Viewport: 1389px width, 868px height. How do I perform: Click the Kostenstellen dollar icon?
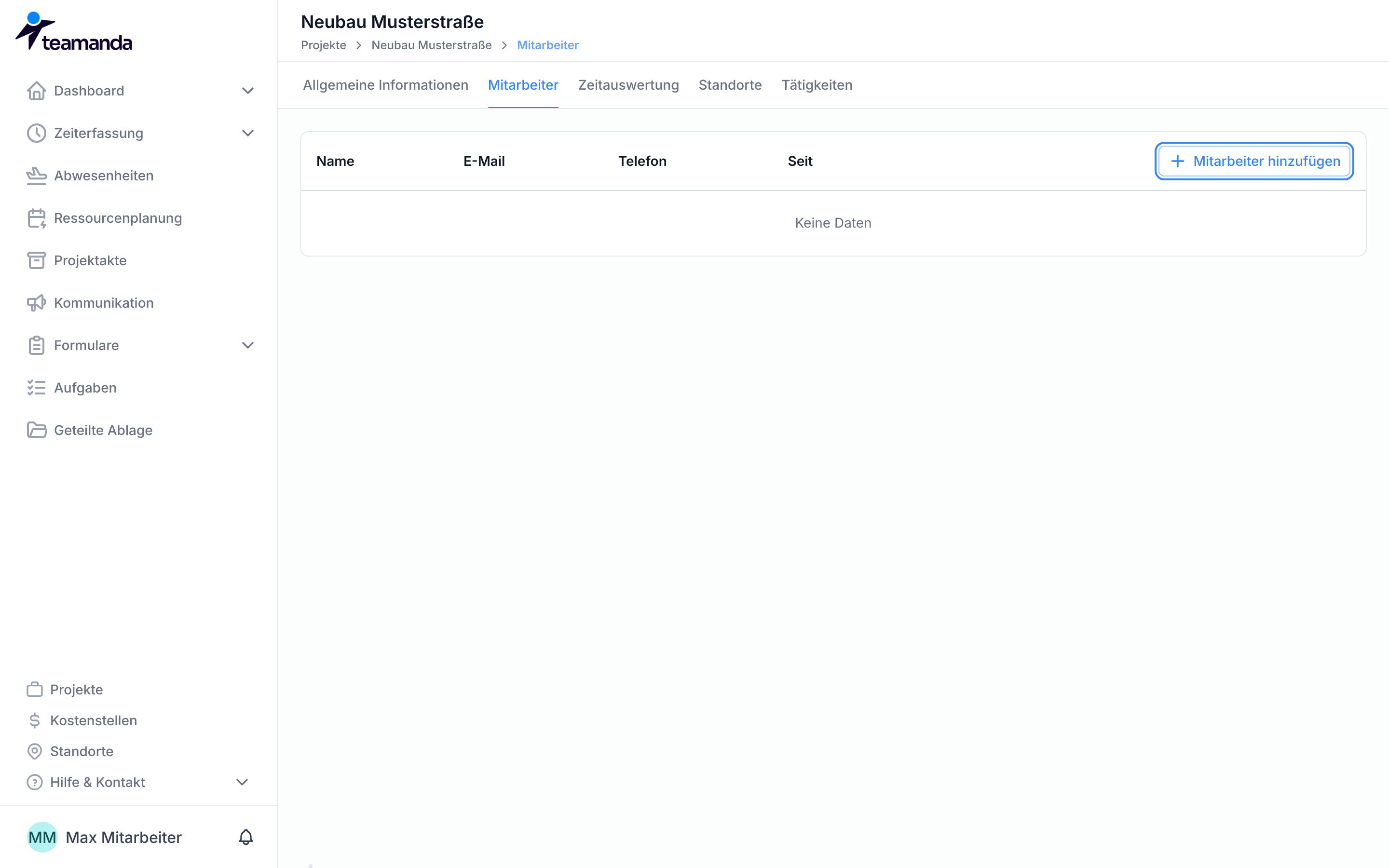(x=34, y=720)
